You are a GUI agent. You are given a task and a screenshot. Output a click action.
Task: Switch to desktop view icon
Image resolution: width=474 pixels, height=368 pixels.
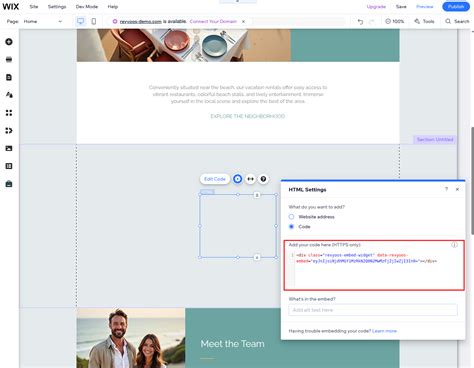pos(80,21)
